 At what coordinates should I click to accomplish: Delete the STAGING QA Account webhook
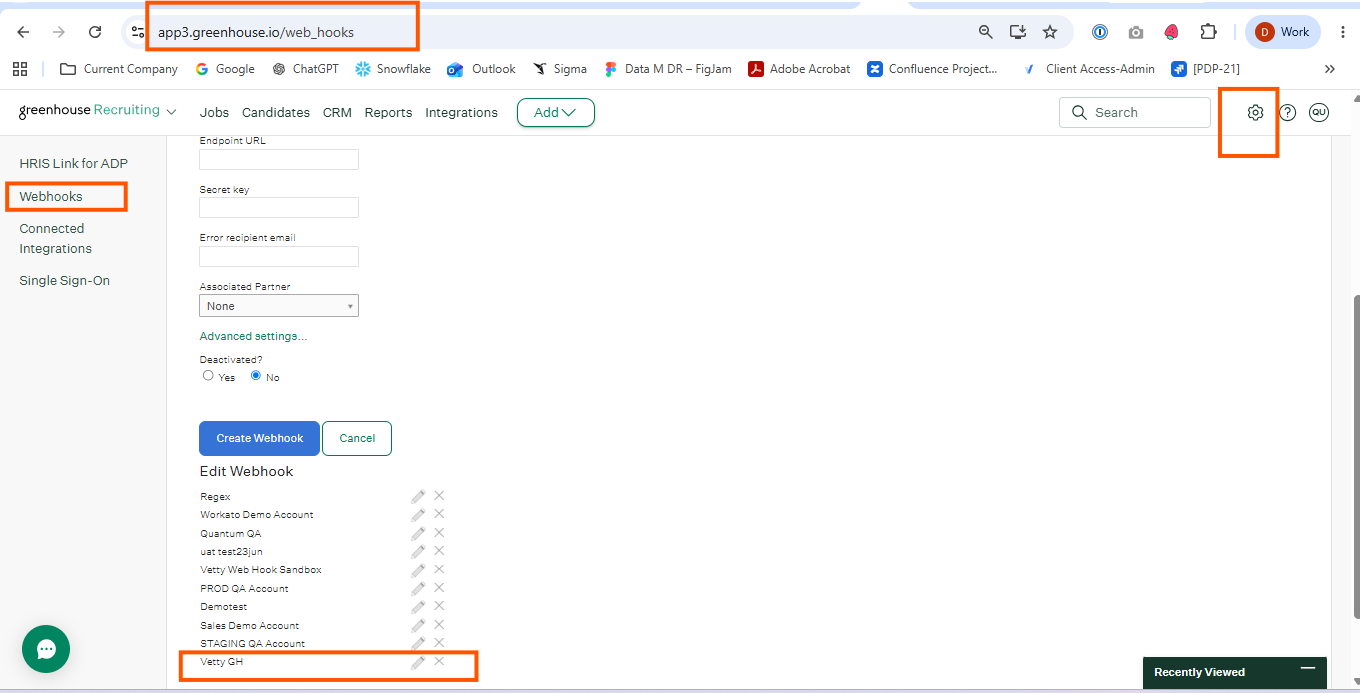click(x=439, y=643)
